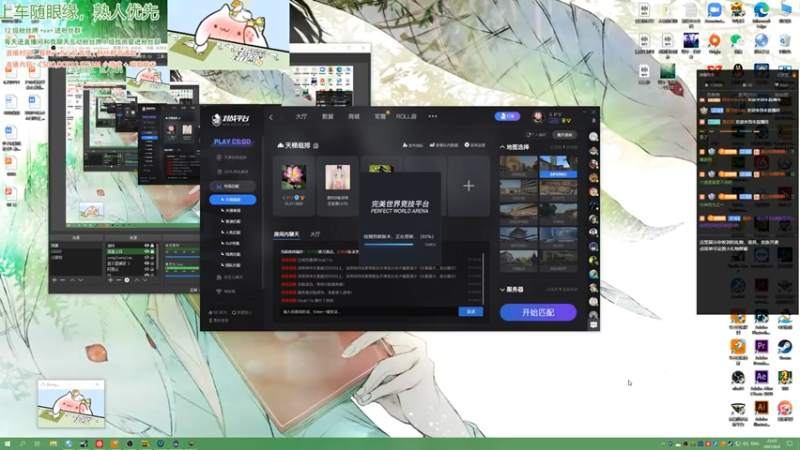Viewport: 800px width, 450px height.
Task: Click the blue send button beside chat input
Action: [471, 311]
